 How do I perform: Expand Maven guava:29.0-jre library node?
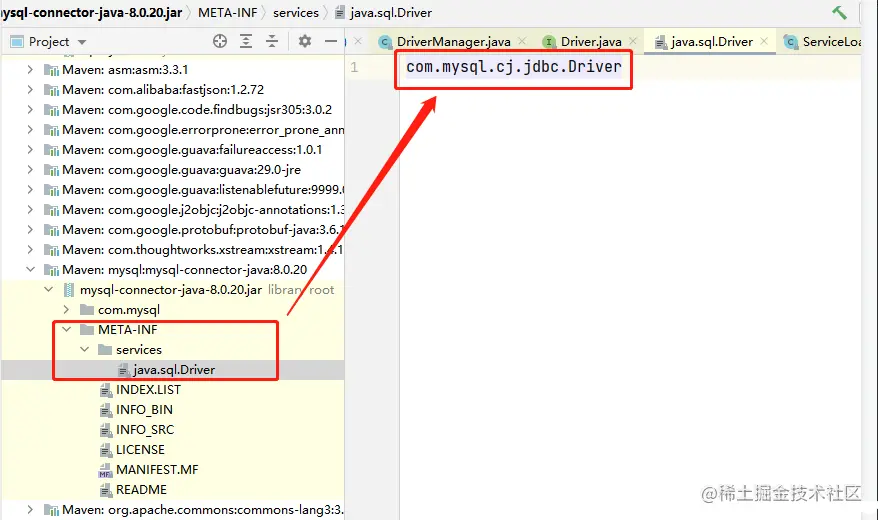click(x=30, y=170)
